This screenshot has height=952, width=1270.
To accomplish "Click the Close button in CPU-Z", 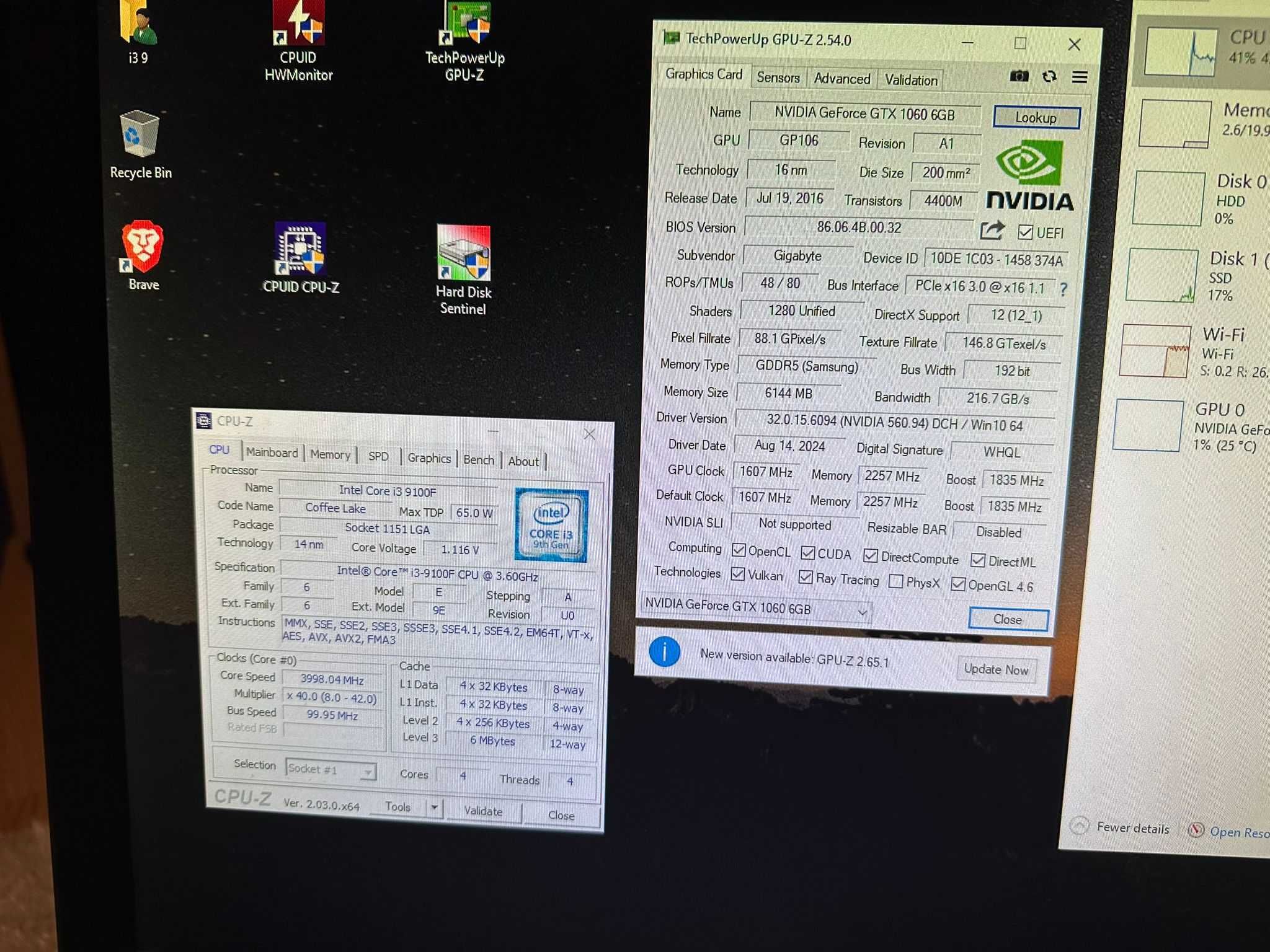I will click(x=561, y=815).
